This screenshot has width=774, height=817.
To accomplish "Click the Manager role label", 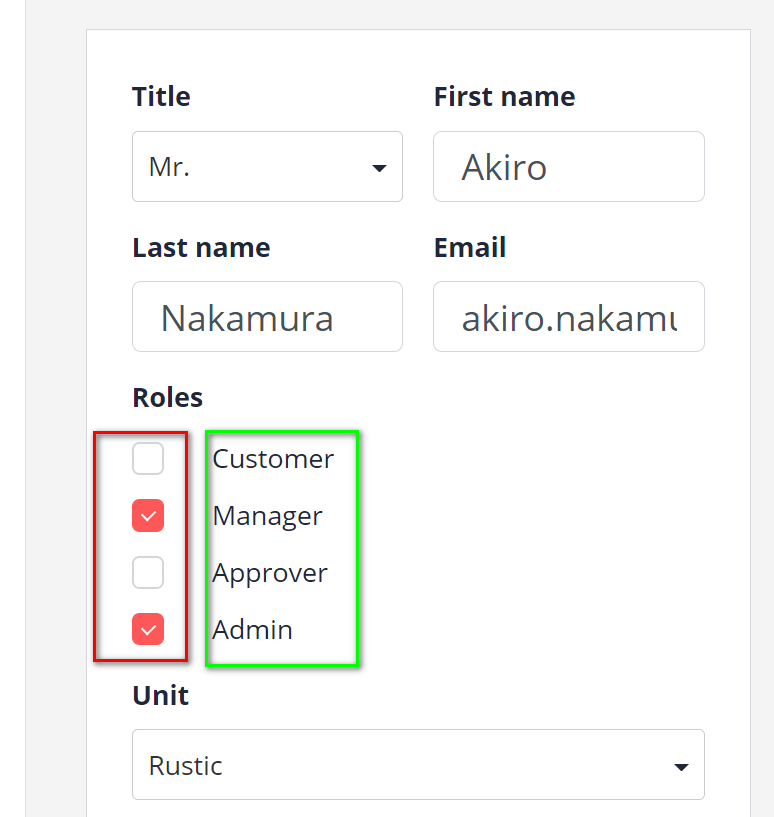I will coord(267,516).
